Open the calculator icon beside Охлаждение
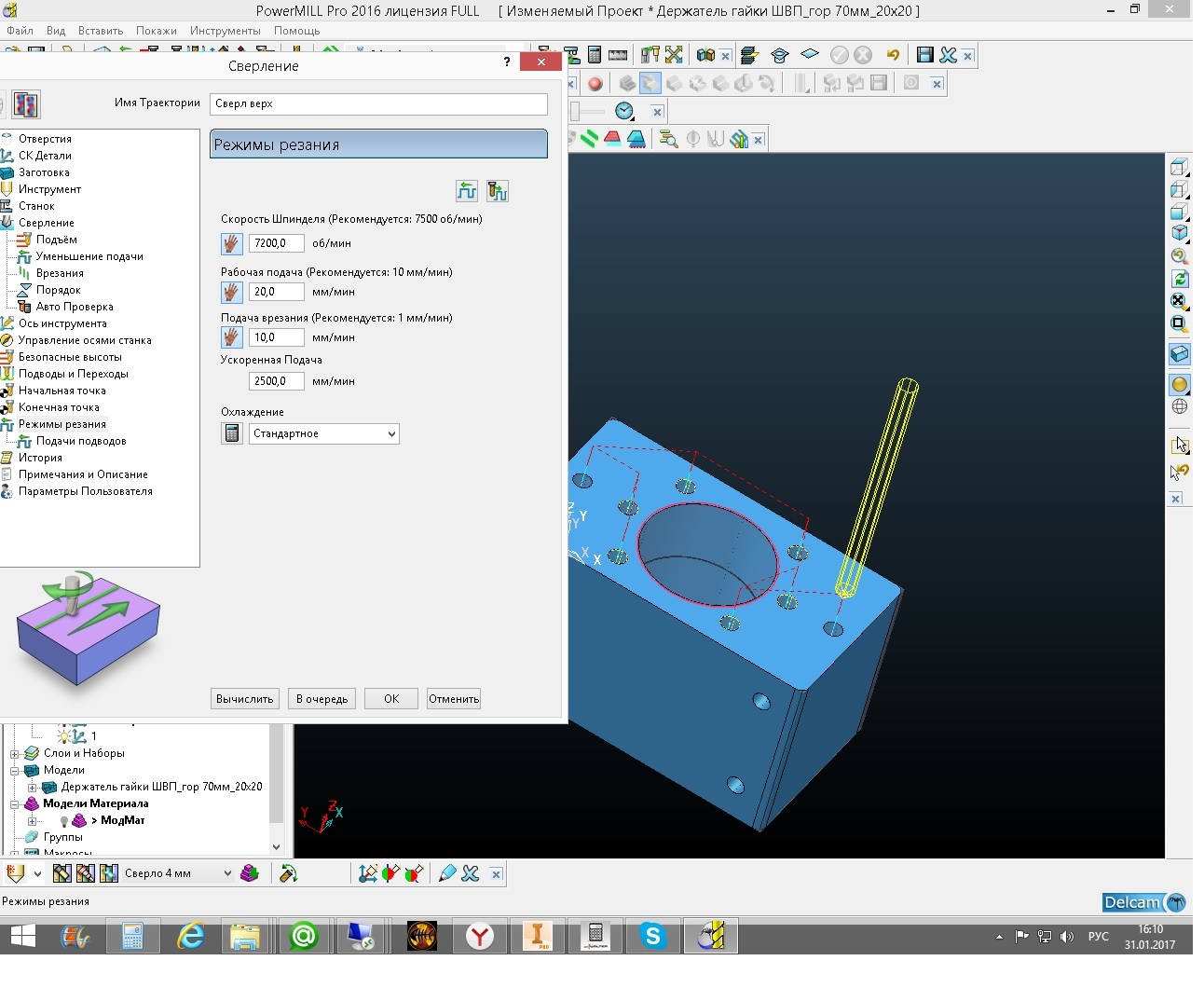Screen dimensions: 1204x988 click(x=232, y=433)
